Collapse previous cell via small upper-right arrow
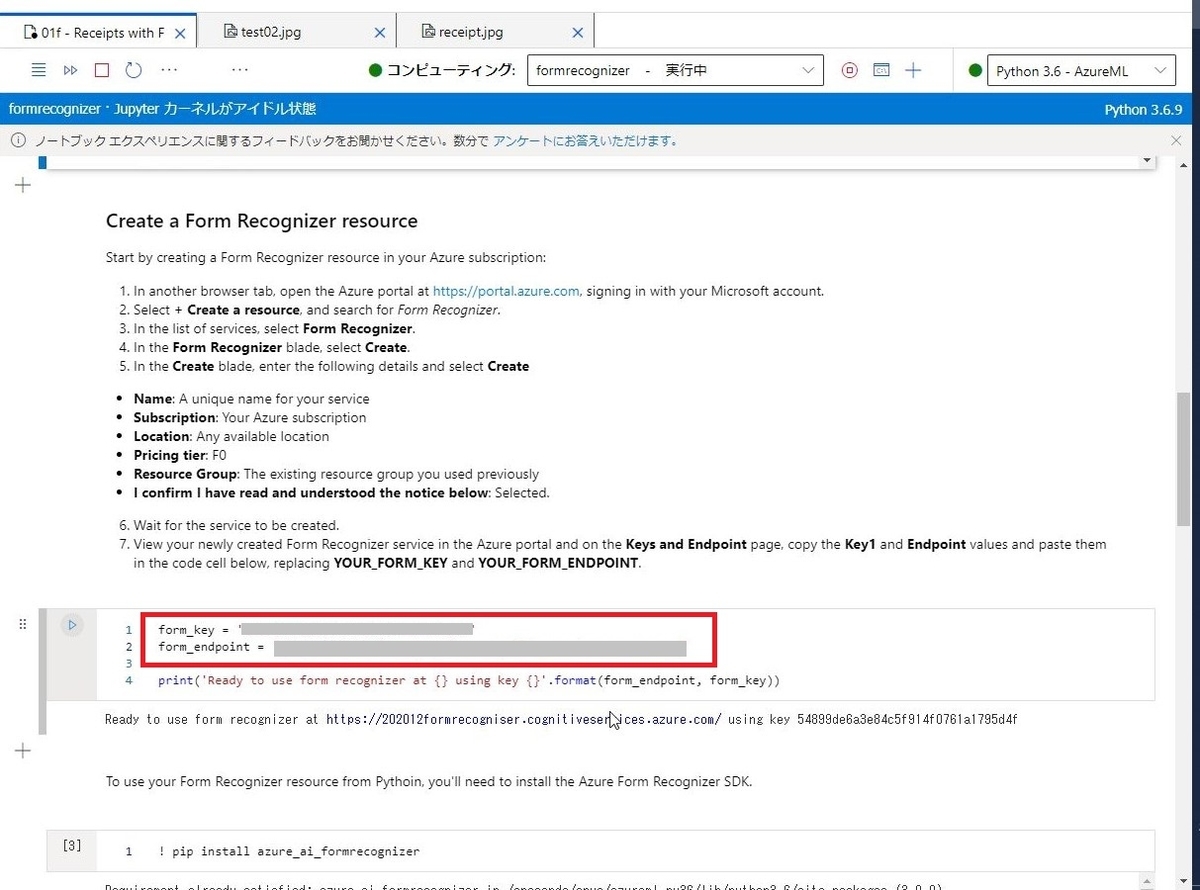Screen dimensions: 1200x890 point(1146,161)
